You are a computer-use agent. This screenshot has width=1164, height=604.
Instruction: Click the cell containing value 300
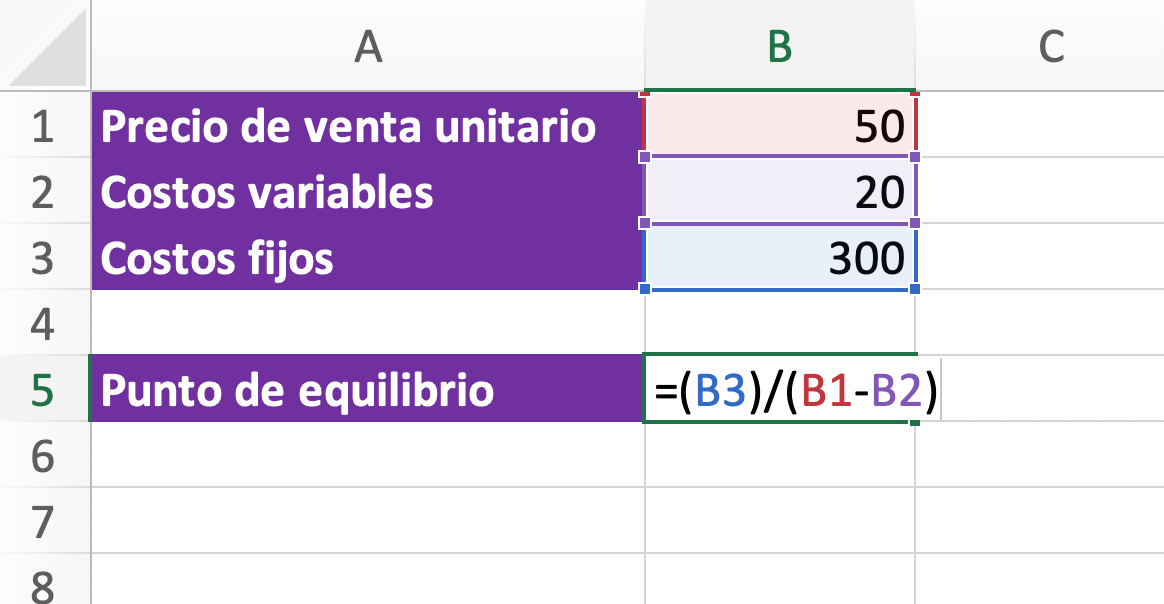coord(780,258)
